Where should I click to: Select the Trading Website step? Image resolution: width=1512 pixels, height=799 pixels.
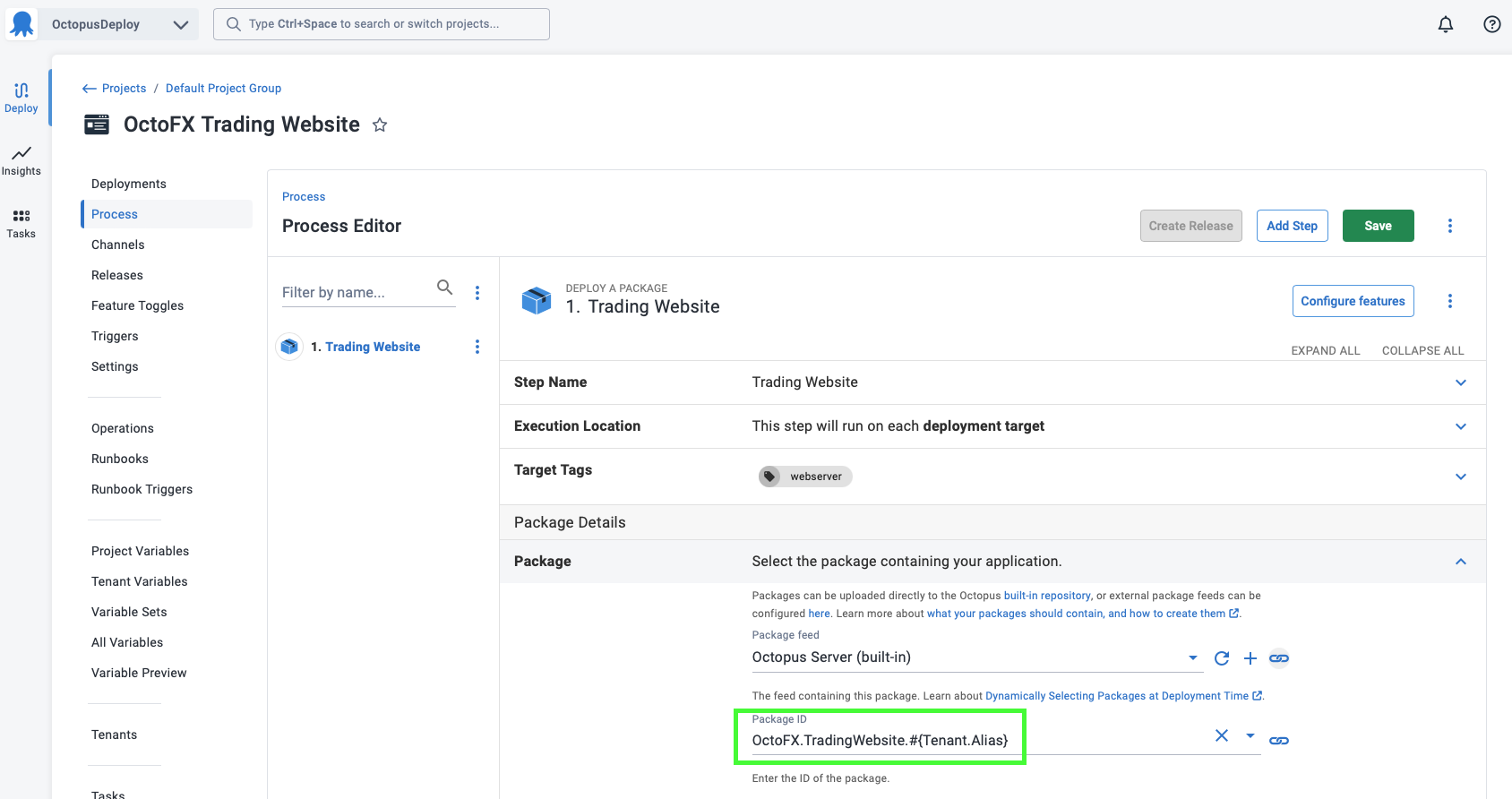point(373,347)
